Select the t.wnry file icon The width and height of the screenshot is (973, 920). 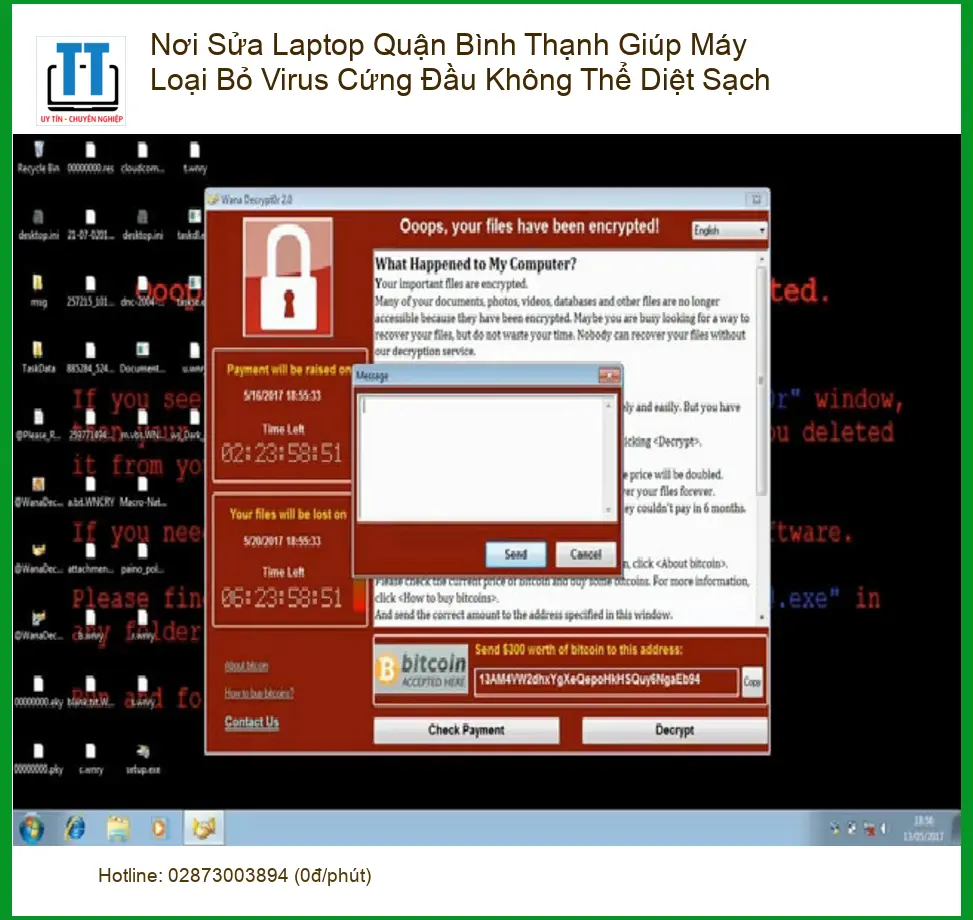(x=195, y=156)
